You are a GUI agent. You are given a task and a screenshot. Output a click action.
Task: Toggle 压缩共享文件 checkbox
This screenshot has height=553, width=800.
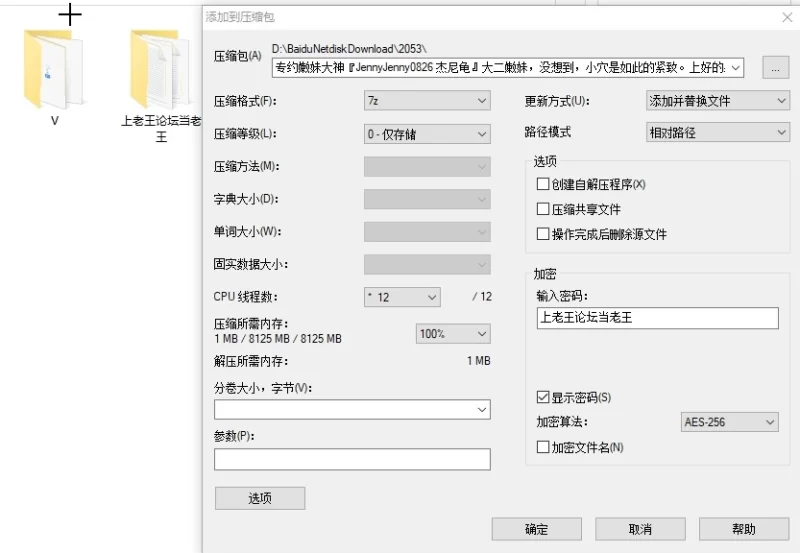click(x=543, y=210)
